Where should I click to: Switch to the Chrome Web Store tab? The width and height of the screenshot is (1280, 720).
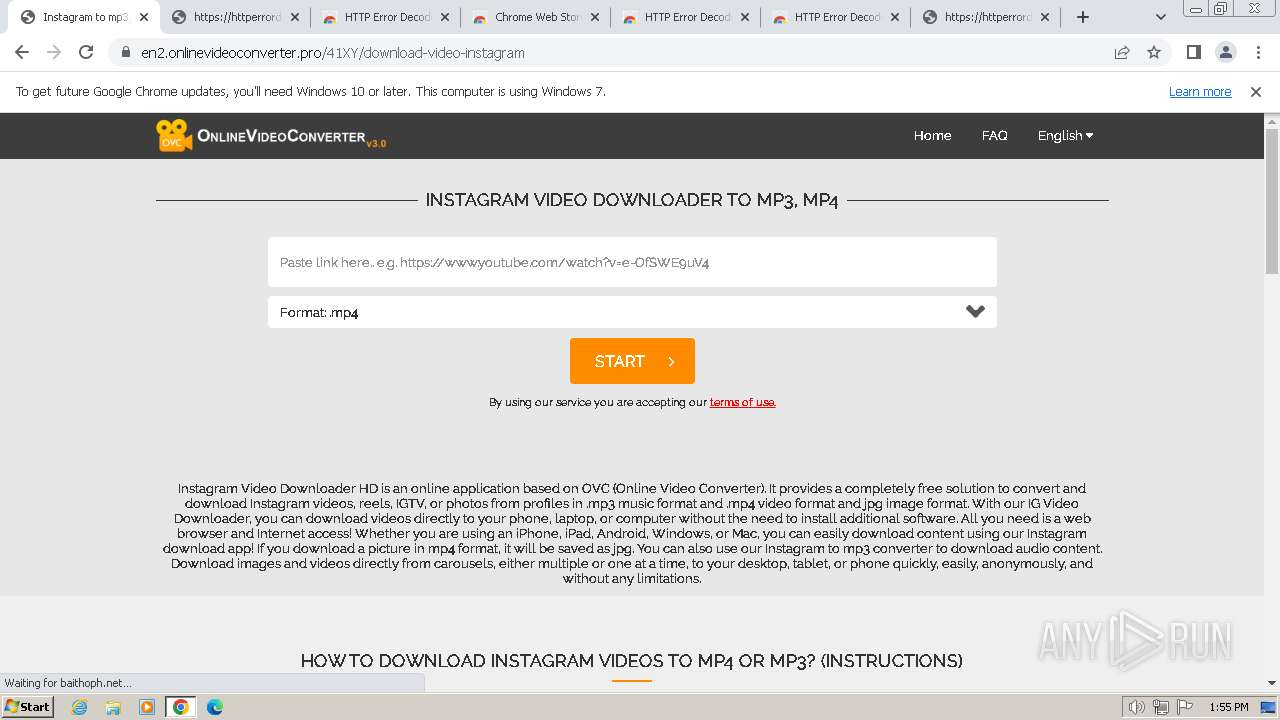(x=534, y=17)
